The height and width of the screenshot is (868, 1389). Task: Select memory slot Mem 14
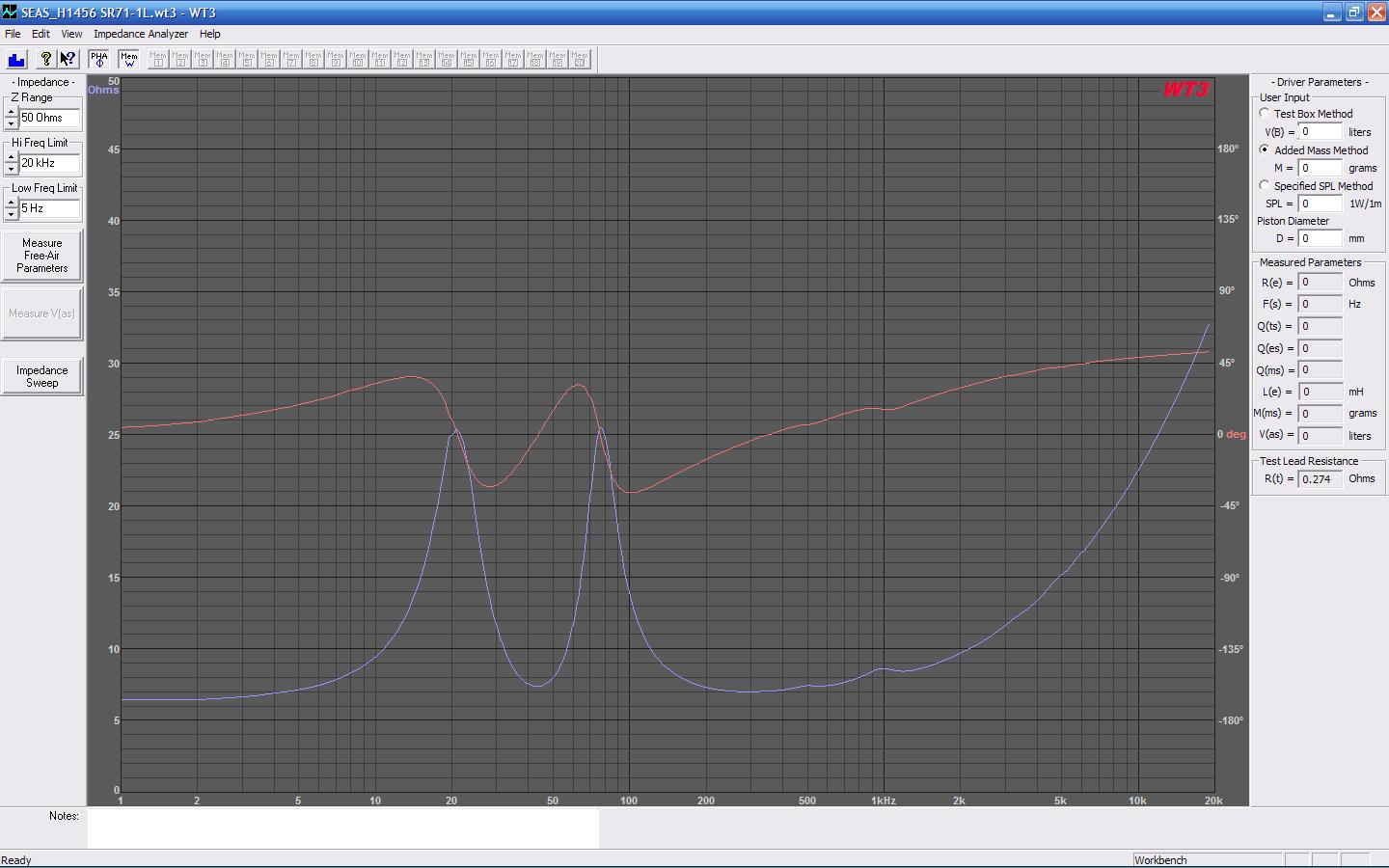[x=447, y=59]
